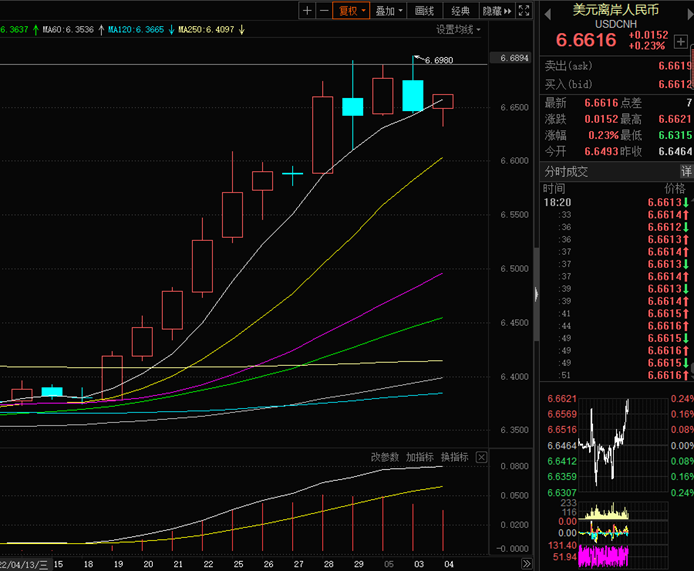Image resolution: width=694 pixels, height=571 pixels.
Task: Open the 叠加 overlay dropdown
Action: pyautogui.click(x=389, y=11)
